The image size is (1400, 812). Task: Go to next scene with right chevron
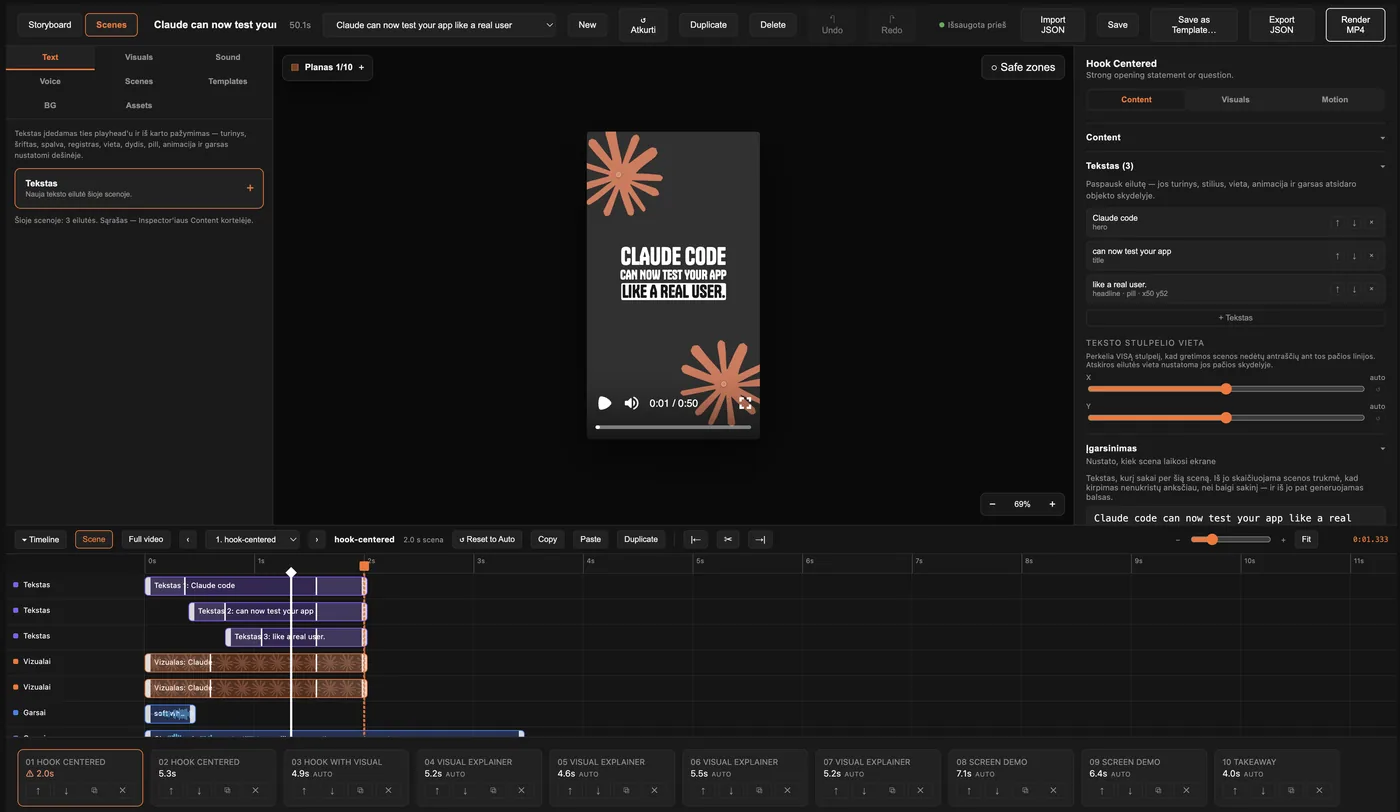tap(317, 539)
